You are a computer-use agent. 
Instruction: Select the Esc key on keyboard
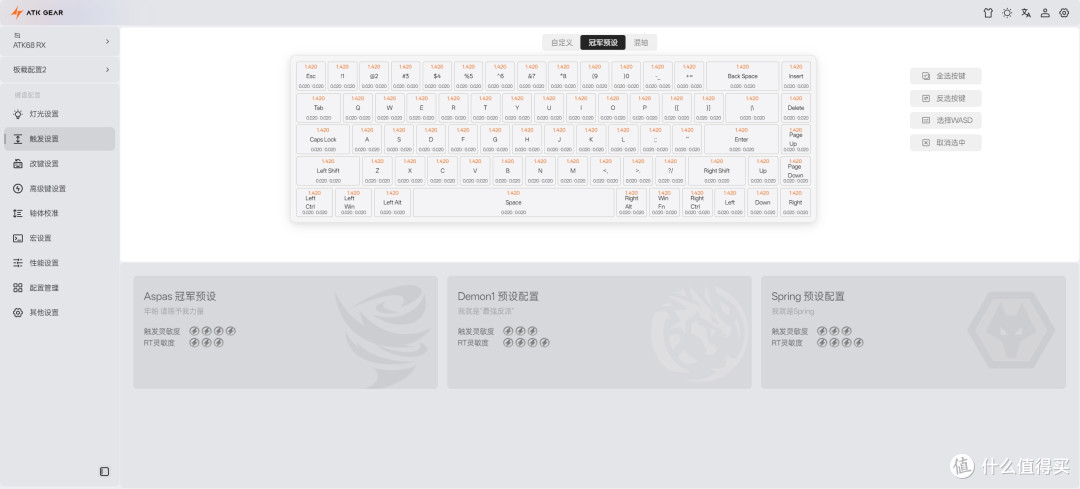(x=311, y=76)
